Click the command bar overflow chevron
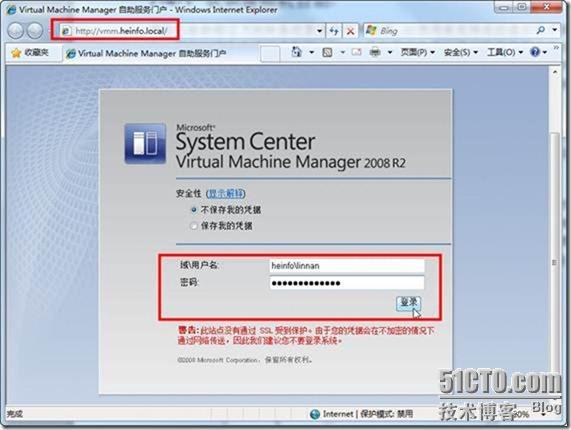 click(556, 49)
